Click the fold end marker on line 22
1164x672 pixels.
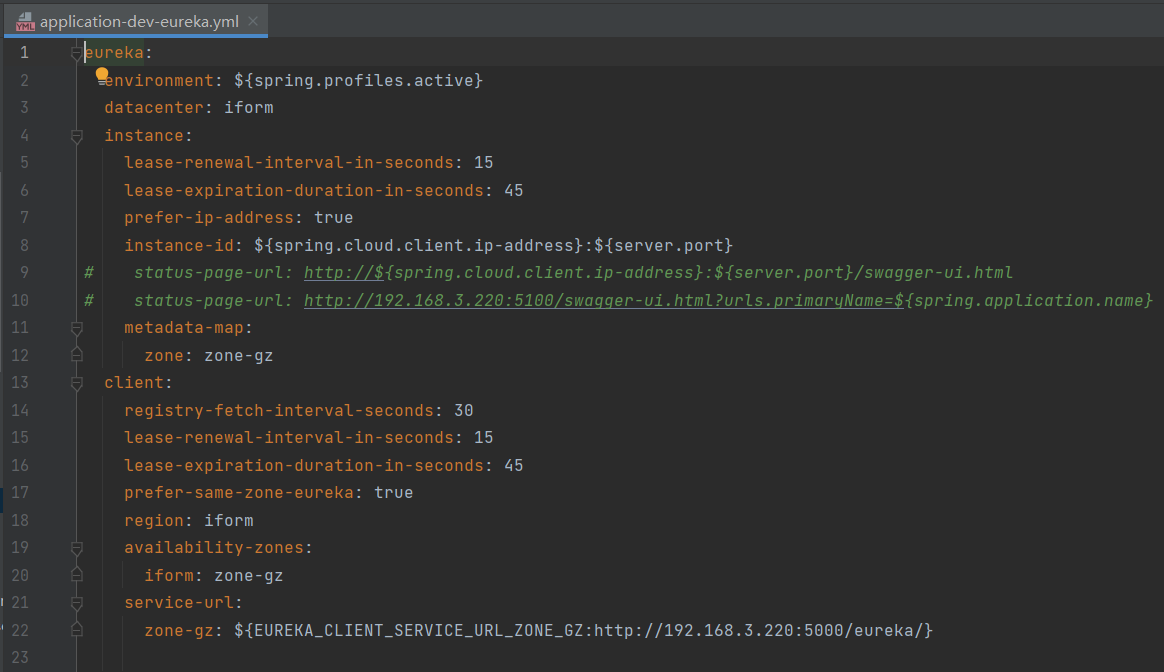tap(77, 630)
